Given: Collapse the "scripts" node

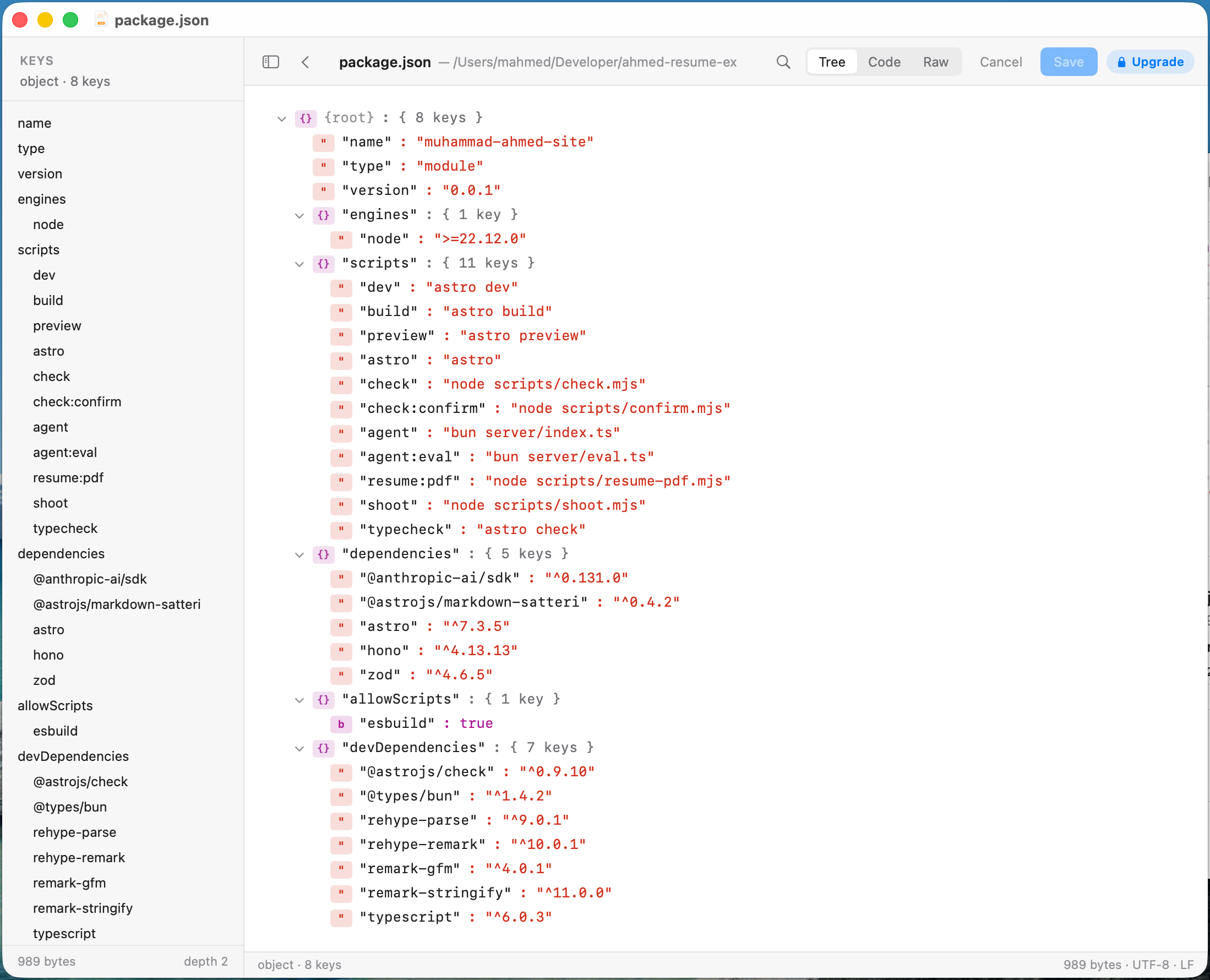Looking at the screenshot, I should click(299, 264).
